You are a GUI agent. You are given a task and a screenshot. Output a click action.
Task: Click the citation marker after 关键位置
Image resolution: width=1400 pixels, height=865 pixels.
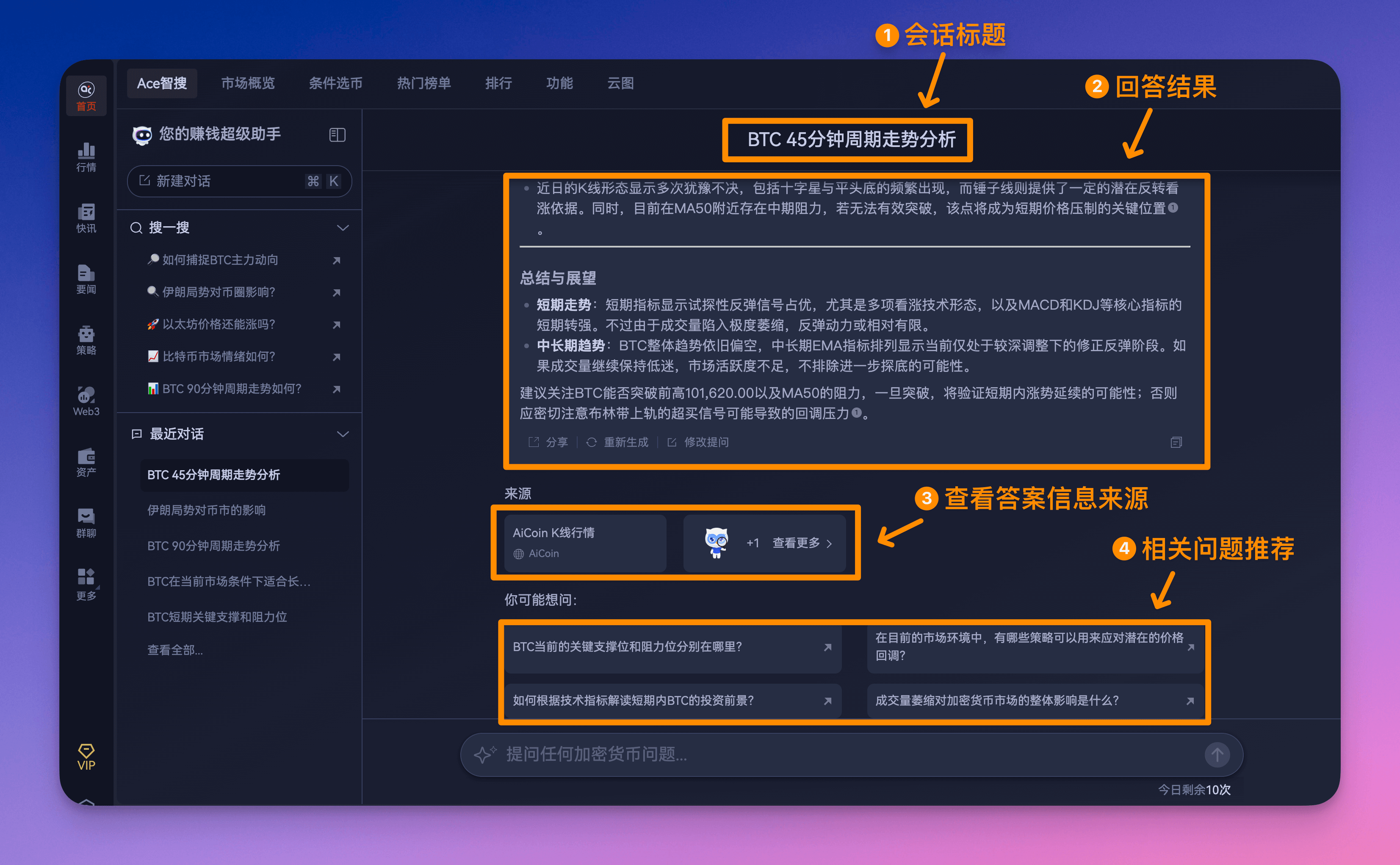coord(1173,208)
